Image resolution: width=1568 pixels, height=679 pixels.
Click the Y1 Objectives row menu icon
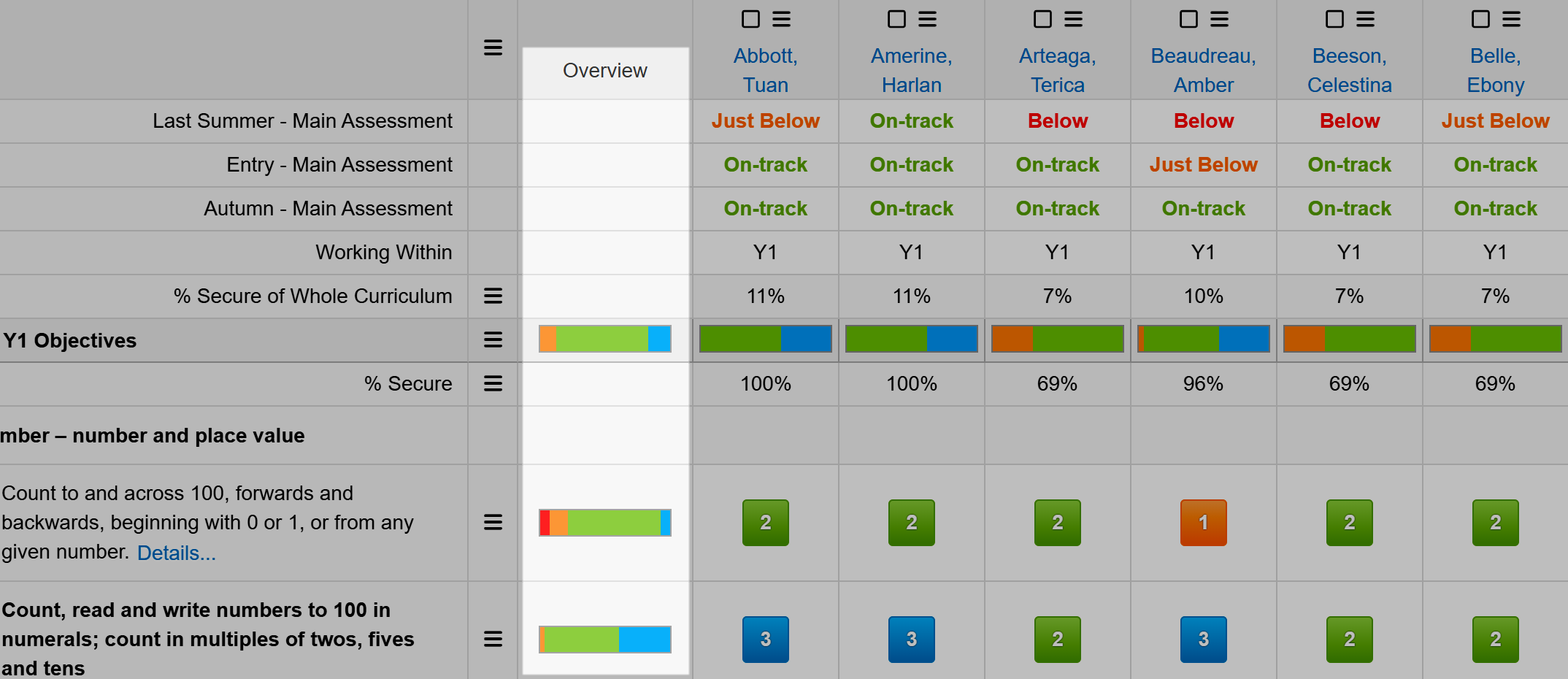coord(493,339)
